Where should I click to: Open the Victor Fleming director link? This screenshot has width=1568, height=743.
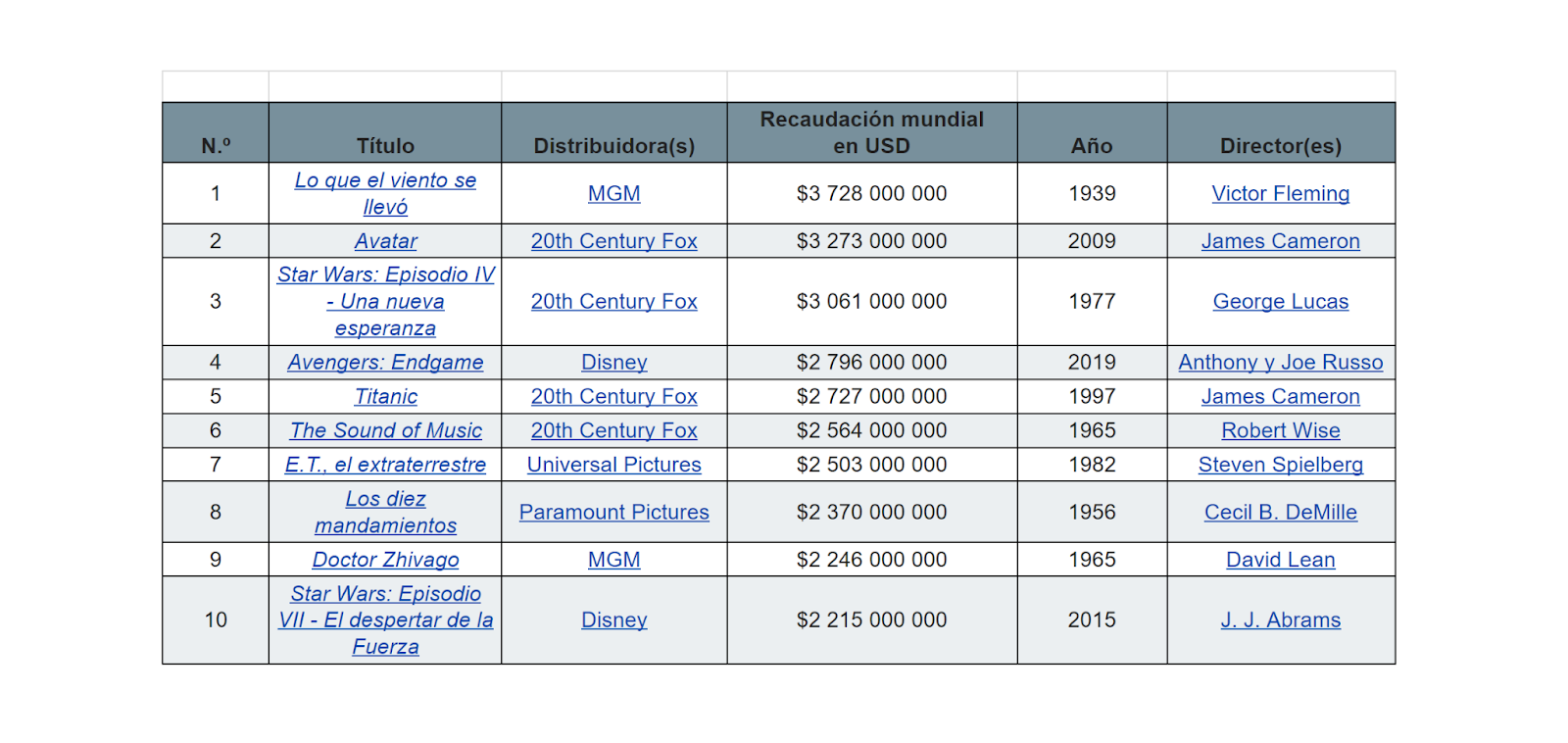pyautogui.click(x=1281, y=193)
